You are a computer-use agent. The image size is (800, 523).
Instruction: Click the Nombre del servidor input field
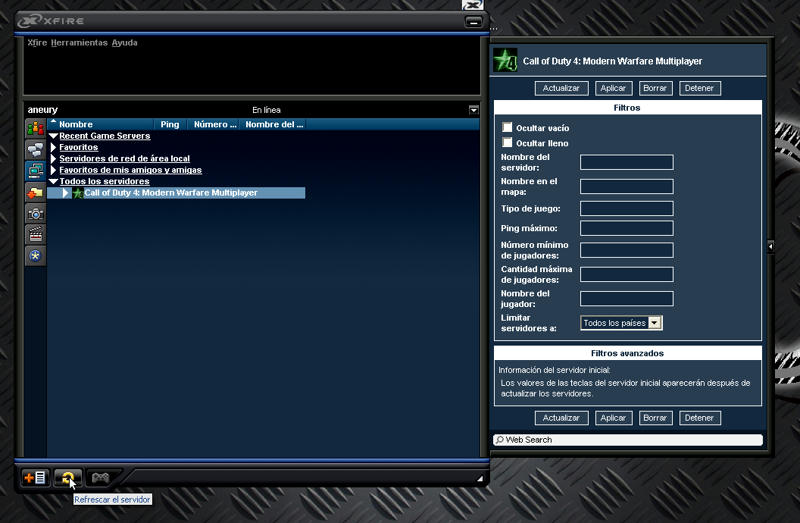[x=627, y=162]
